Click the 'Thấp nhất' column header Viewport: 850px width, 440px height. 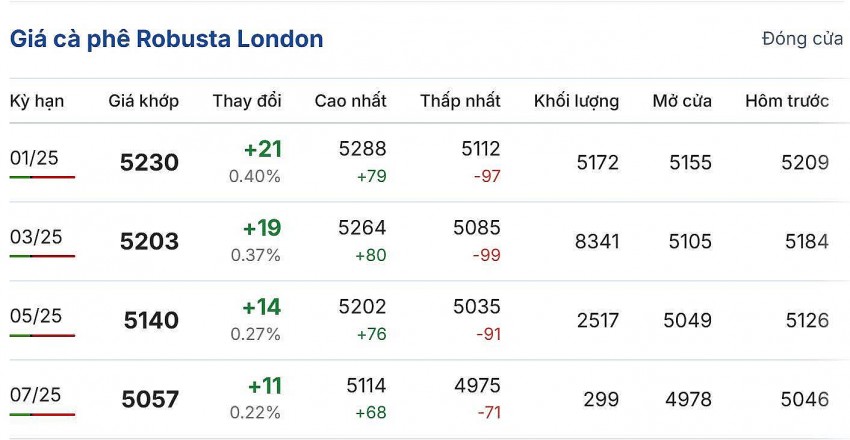pyautogui.click(x=460, y=101)
